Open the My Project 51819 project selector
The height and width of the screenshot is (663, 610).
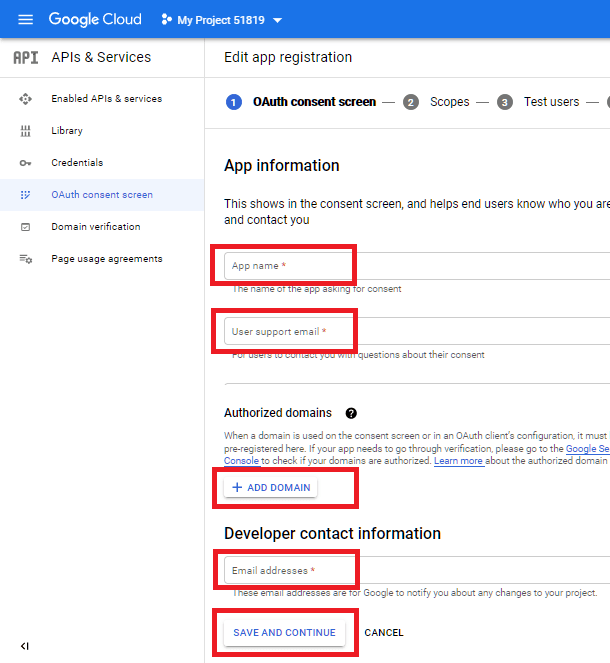click(222, 20)
